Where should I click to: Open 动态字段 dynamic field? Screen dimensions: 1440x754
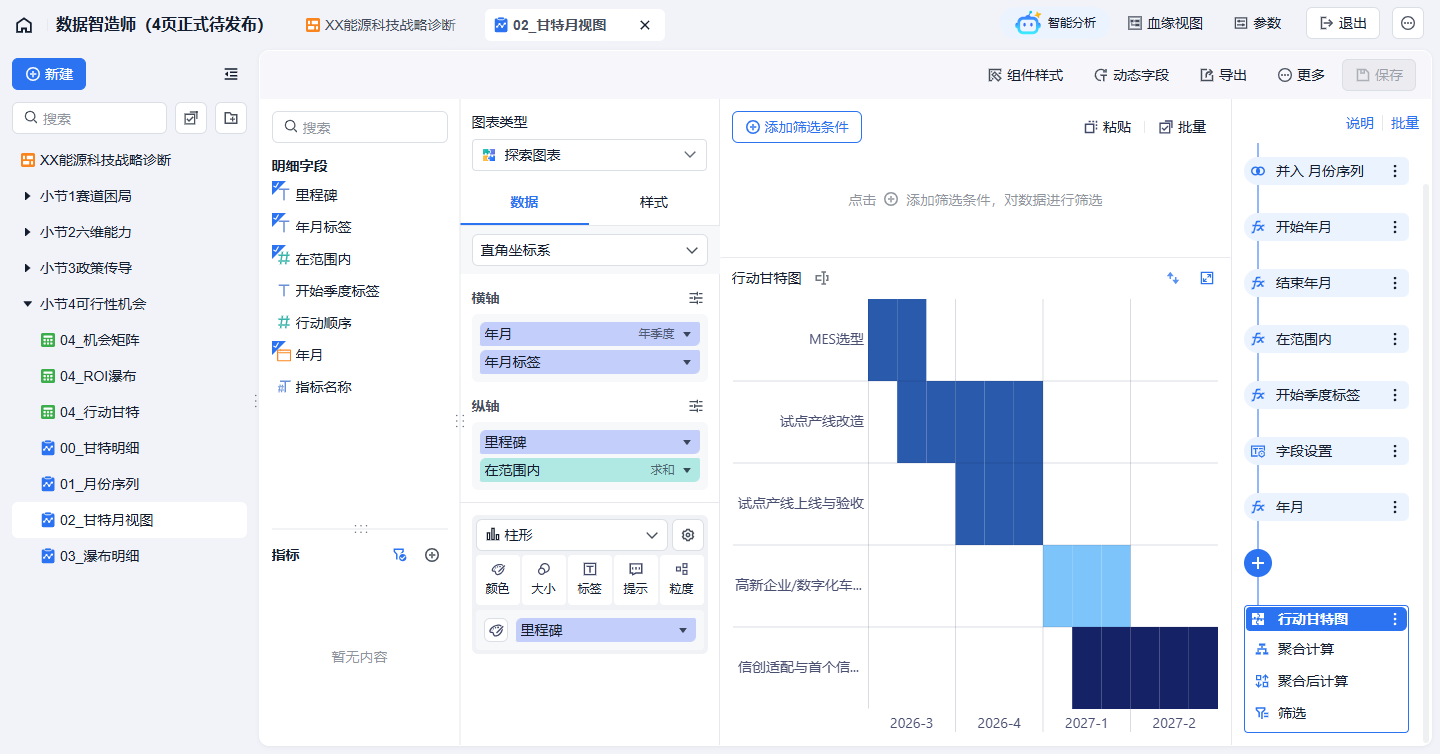tap(1131, 75)
